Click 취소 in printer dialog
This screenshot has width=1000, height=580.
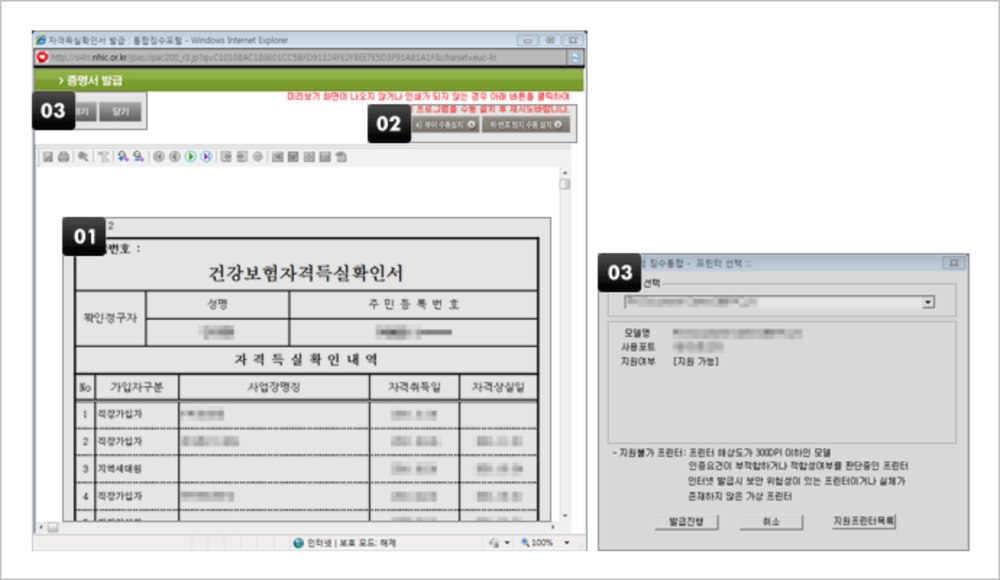[x=771, y=522]
